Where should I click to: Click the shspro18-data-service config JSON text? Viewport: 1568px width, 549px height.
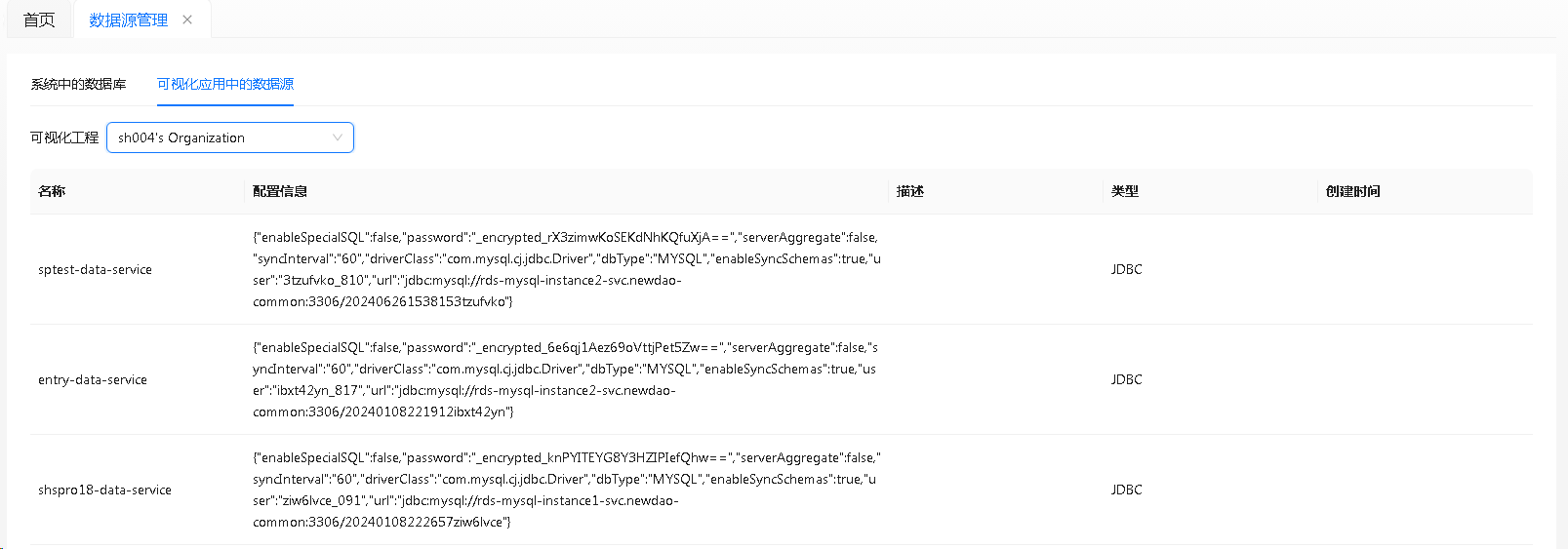coord(567,490)
